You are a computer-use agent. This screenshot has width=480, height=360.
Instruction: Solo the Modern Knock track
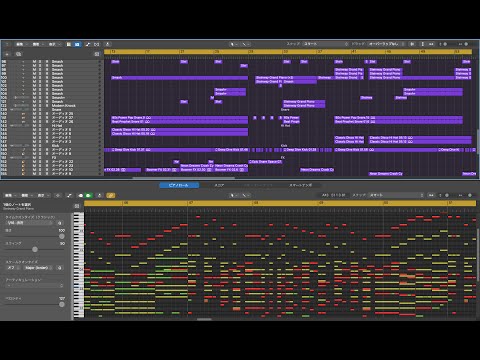pos(40,106)
